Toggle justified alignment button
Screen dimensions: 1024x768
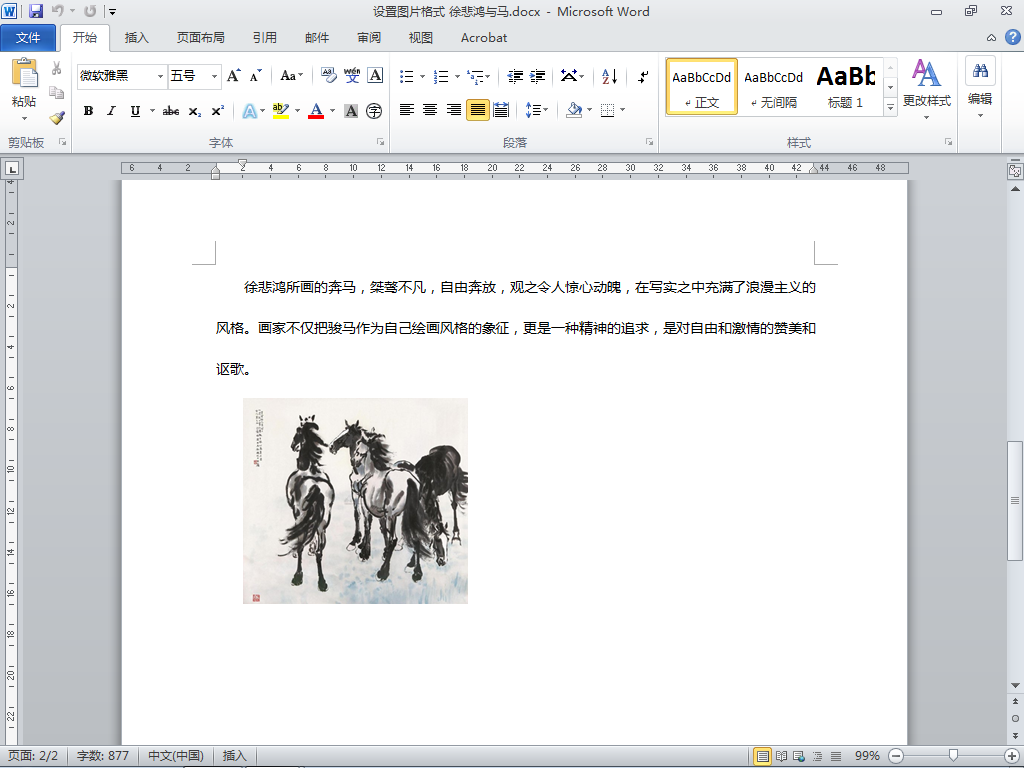[477, 110]
